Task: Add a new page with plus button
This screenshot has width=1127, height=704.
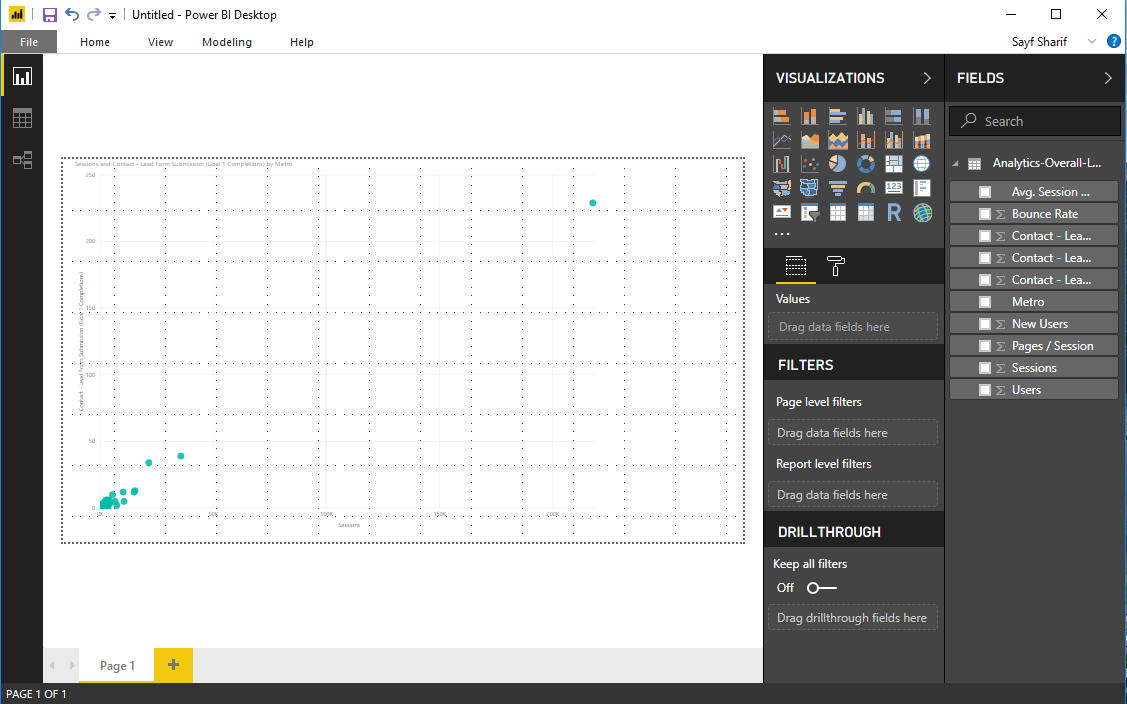Action: point(173,665)
